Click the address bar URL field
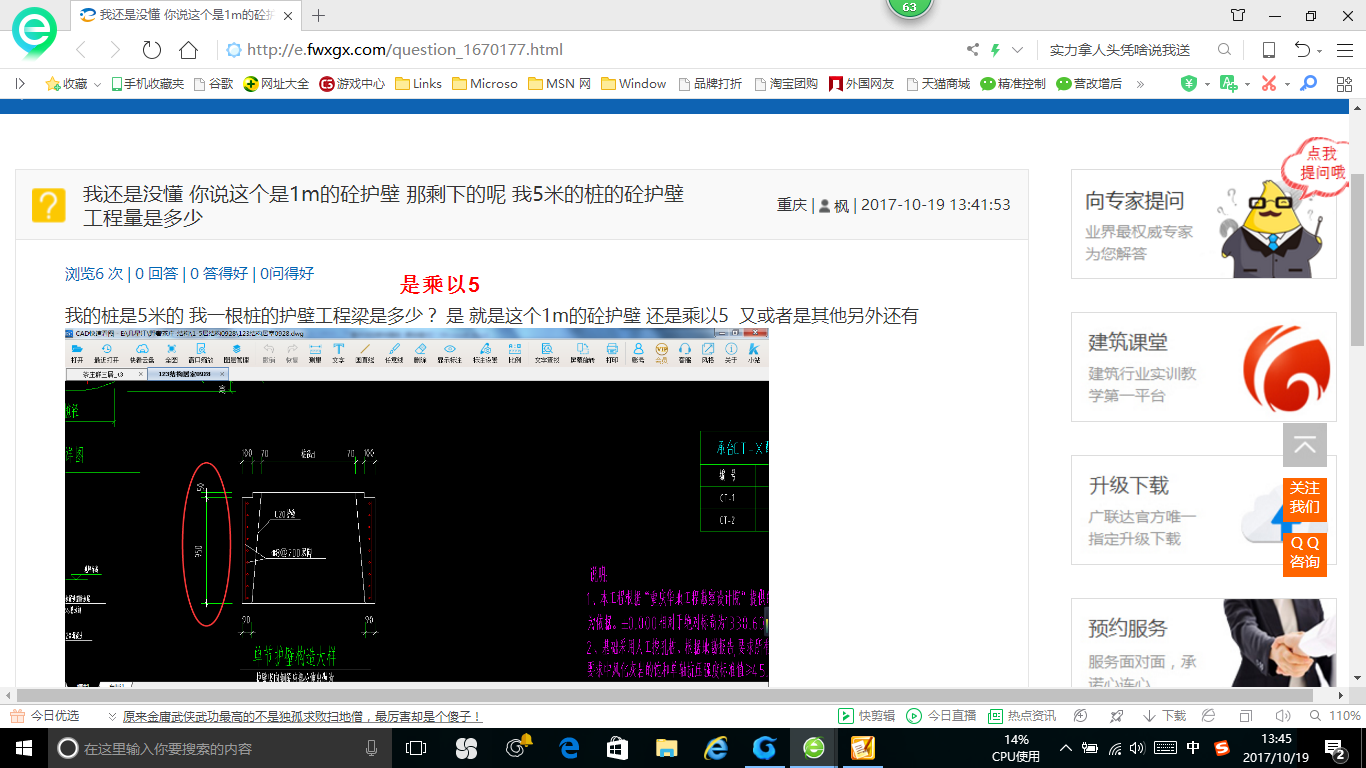Viewport: 1366px width, 768px height. 590,50
